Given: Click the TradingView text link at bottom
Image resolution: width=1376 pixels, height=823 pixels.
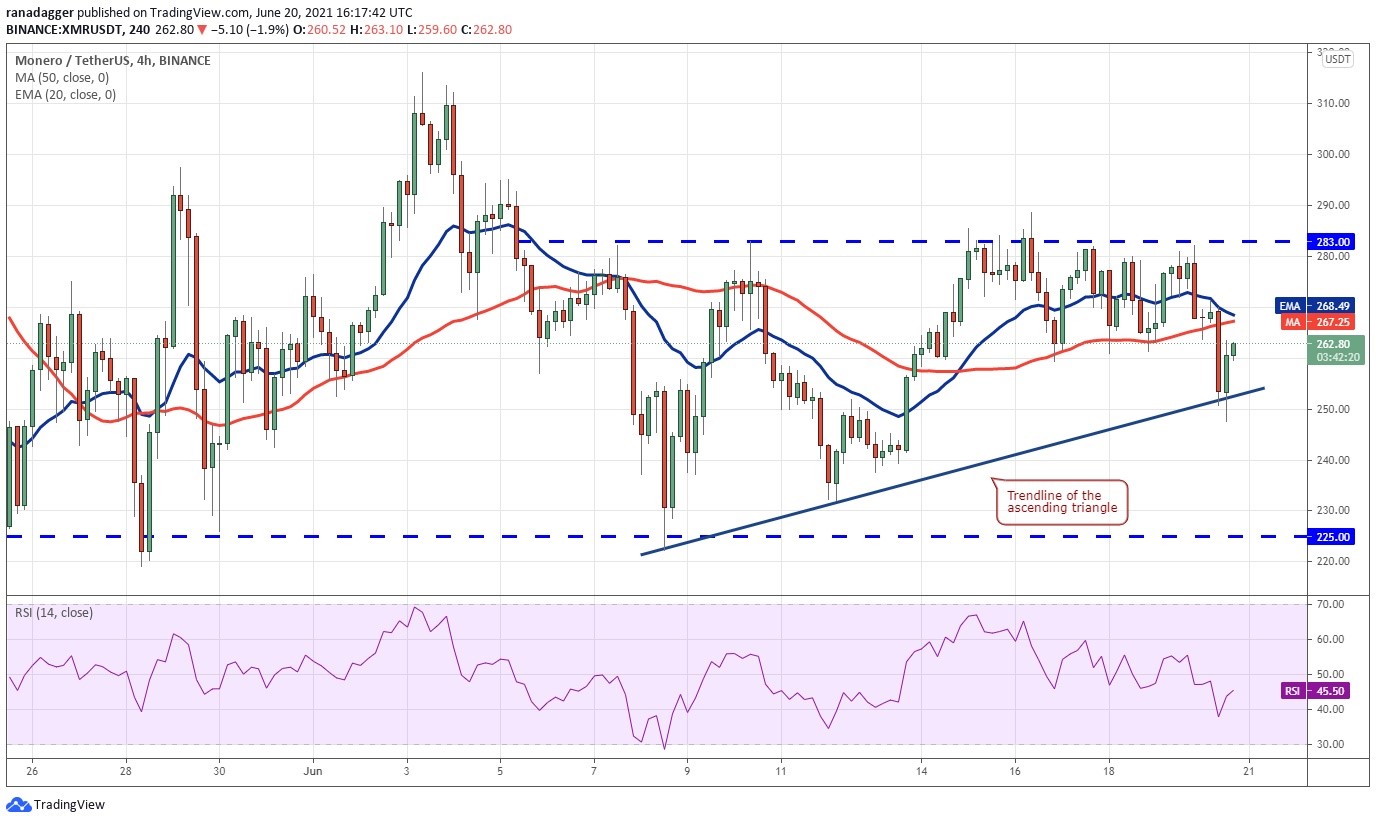Looking at the screenshot, I should (x=69, y=805).
